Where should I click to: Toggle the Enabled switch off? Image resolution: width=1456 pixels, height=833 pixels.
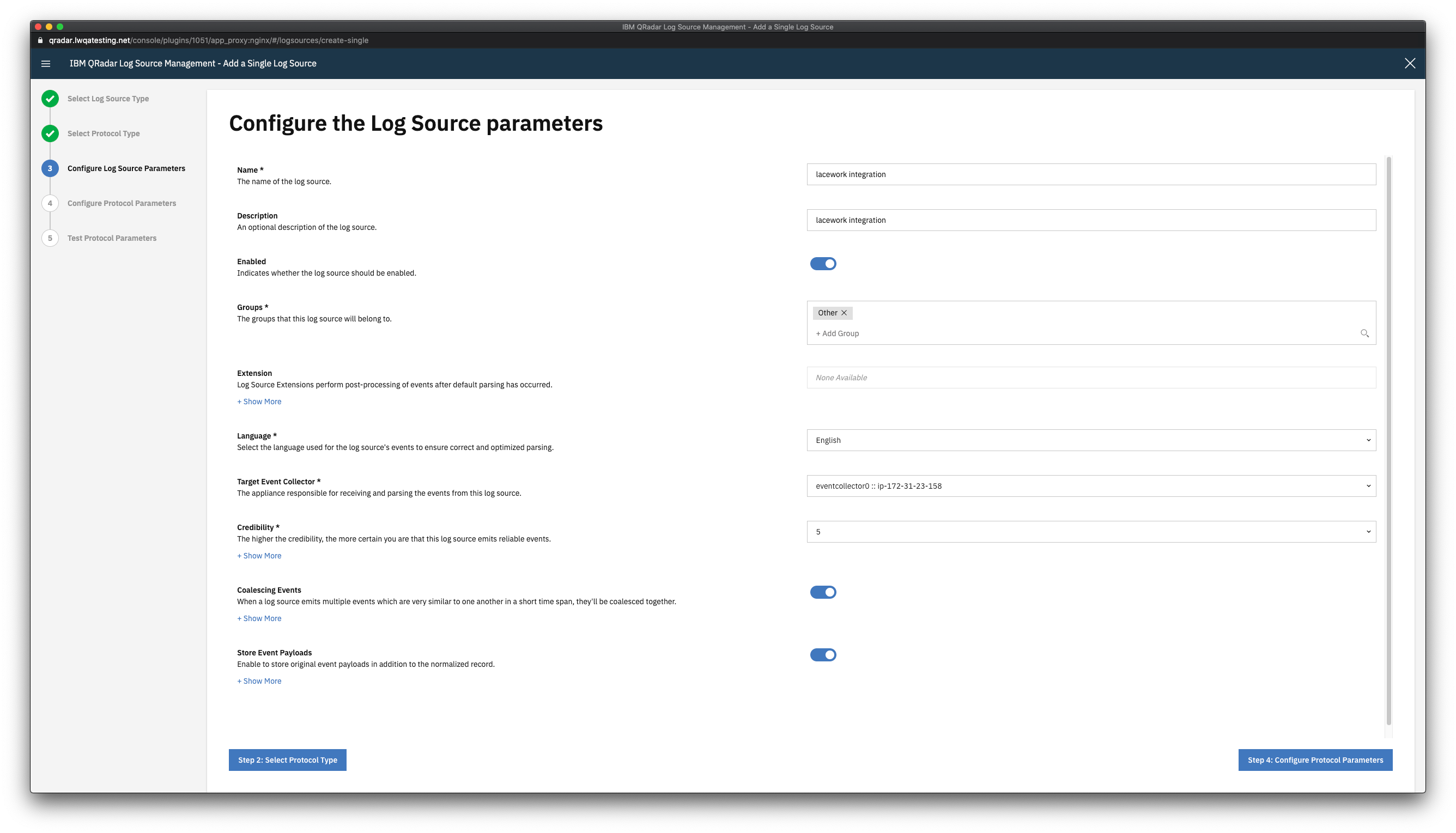[823, 263]
